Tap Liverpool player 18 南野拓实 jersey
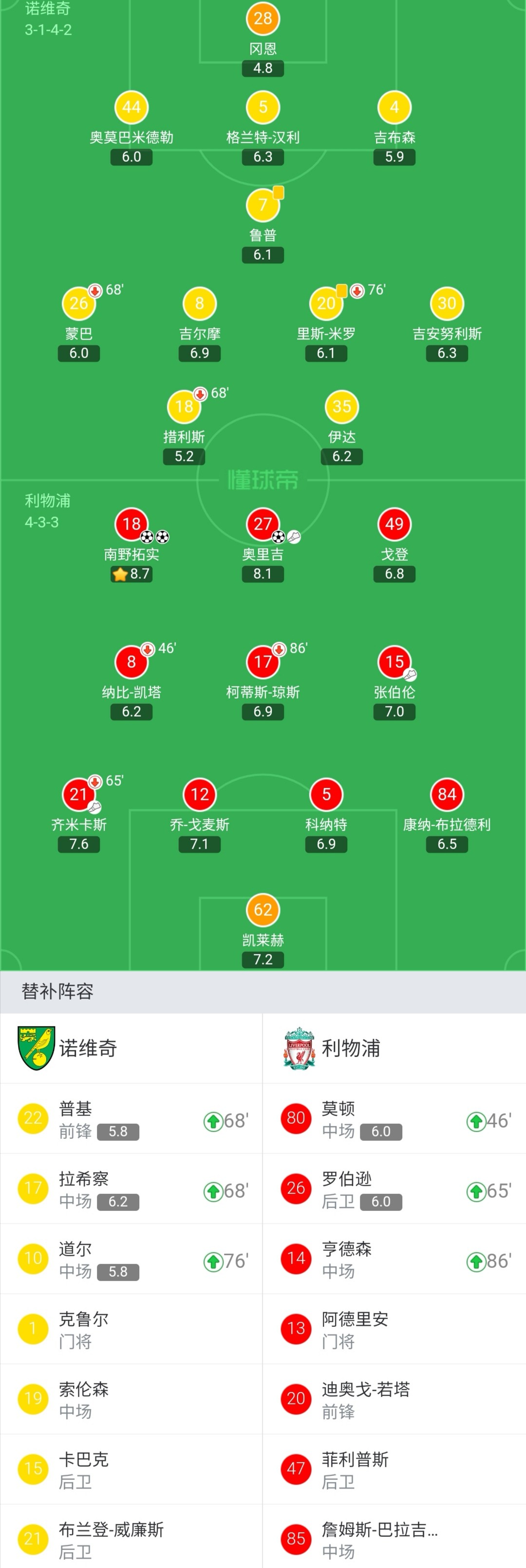This screenshot has width=526, height=1568. click(x=131, y=524)
